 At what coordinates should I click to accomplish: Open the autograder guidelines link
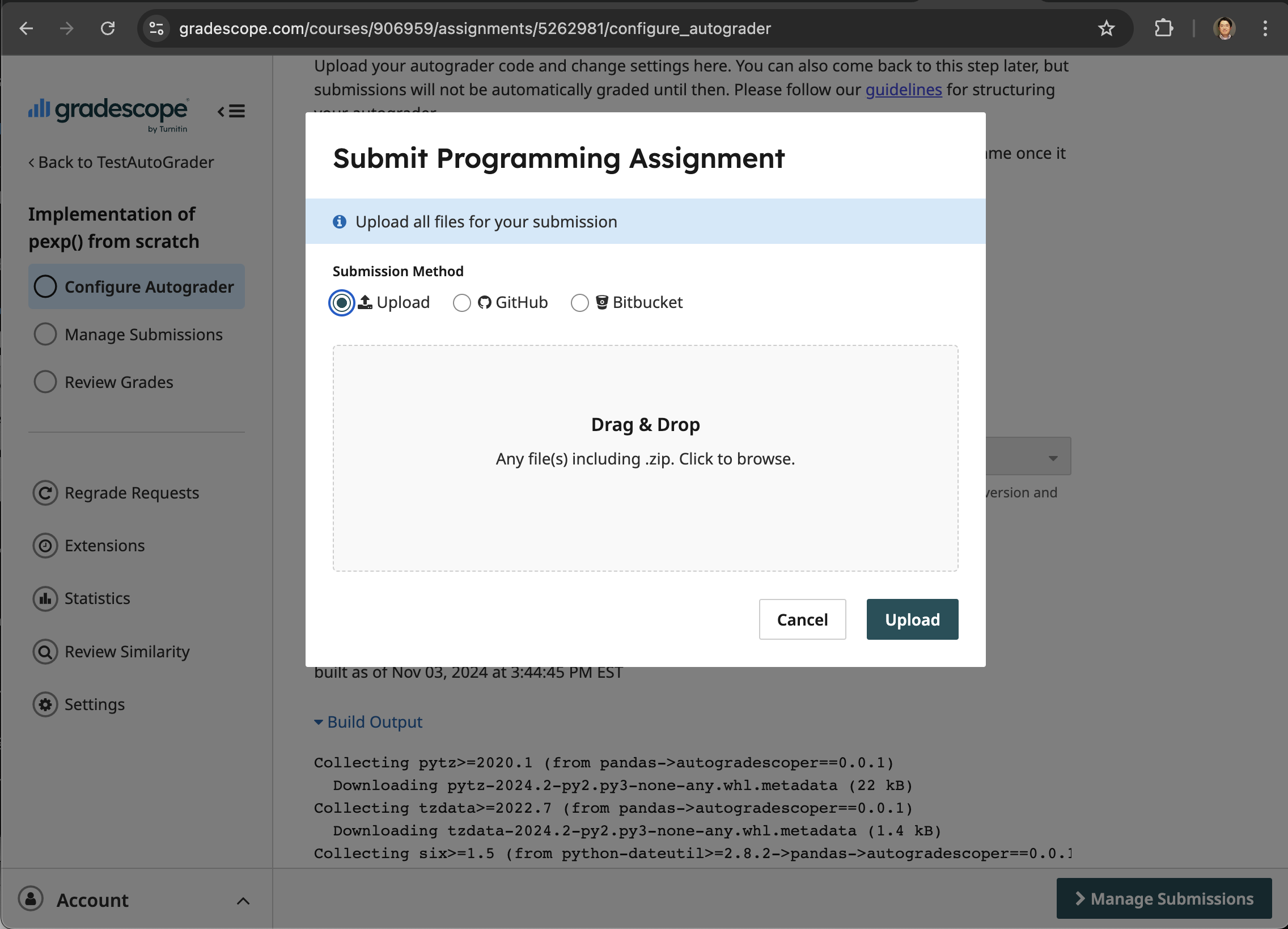tap(903, 89)
